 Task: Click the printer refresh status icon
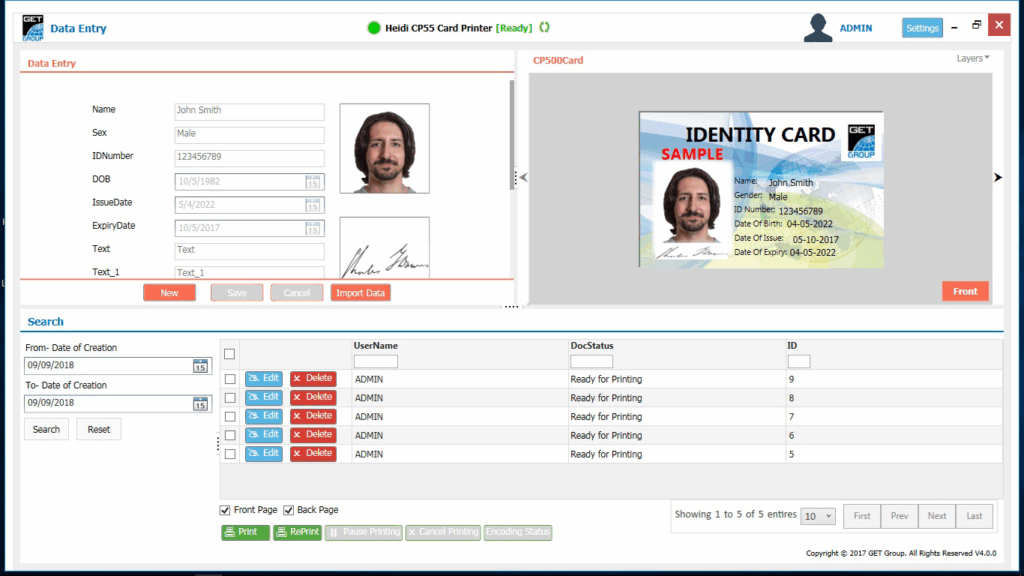click(545, 28)
